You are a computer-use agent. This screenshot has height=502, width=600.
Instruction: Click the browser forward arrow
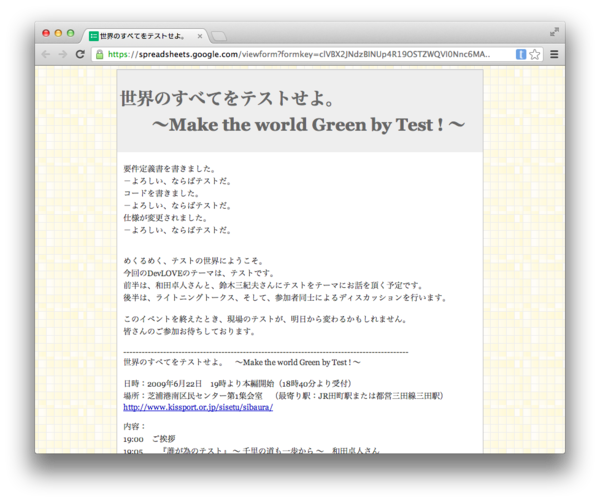(63, 54)
